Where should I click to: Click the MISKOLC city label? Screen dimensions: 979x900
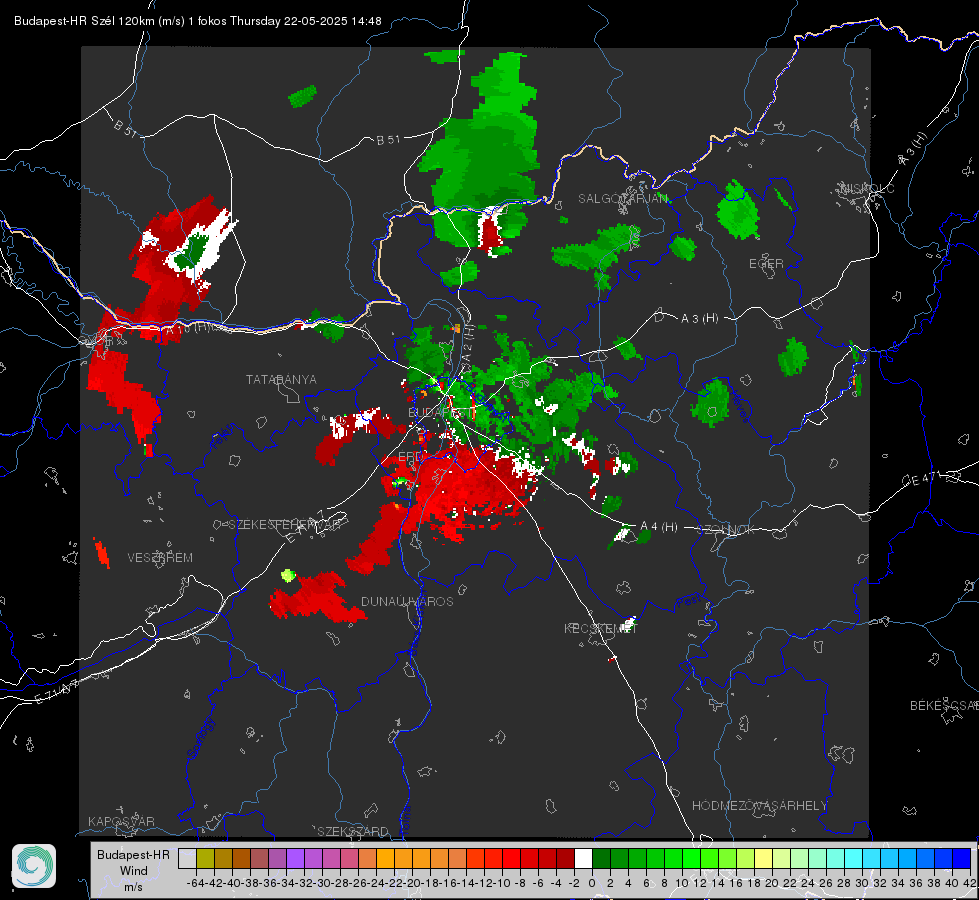[x=867, y=188]
